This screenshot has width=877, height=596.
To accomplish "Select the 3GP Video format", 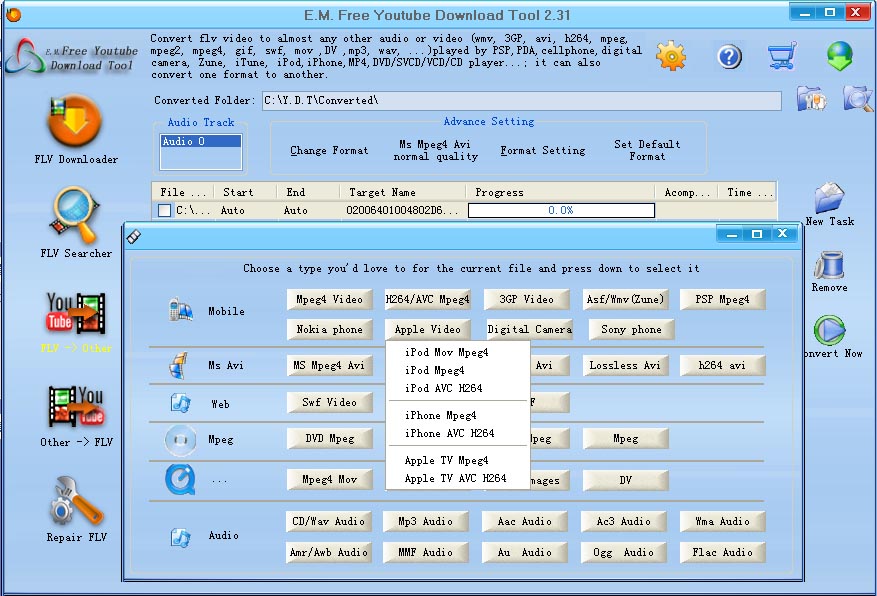I will click(526, 299).
